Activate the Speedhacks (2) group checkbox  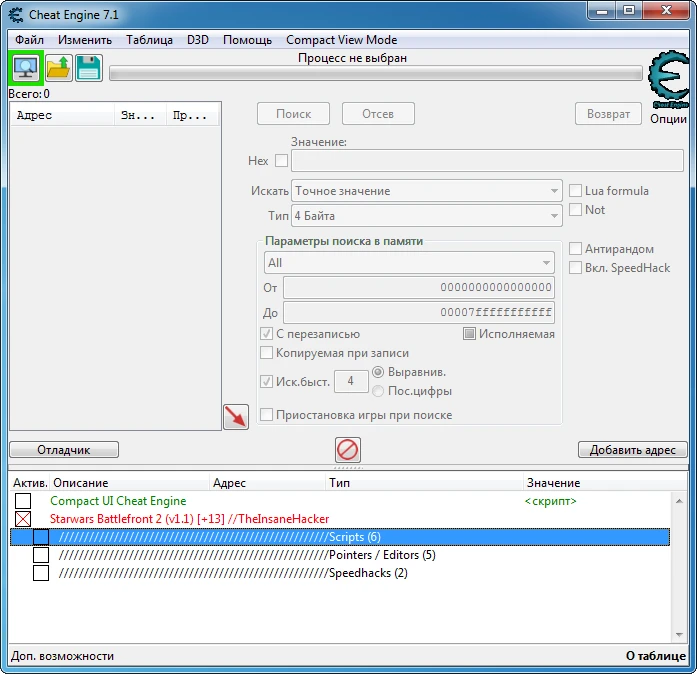(x=41, y=573)
